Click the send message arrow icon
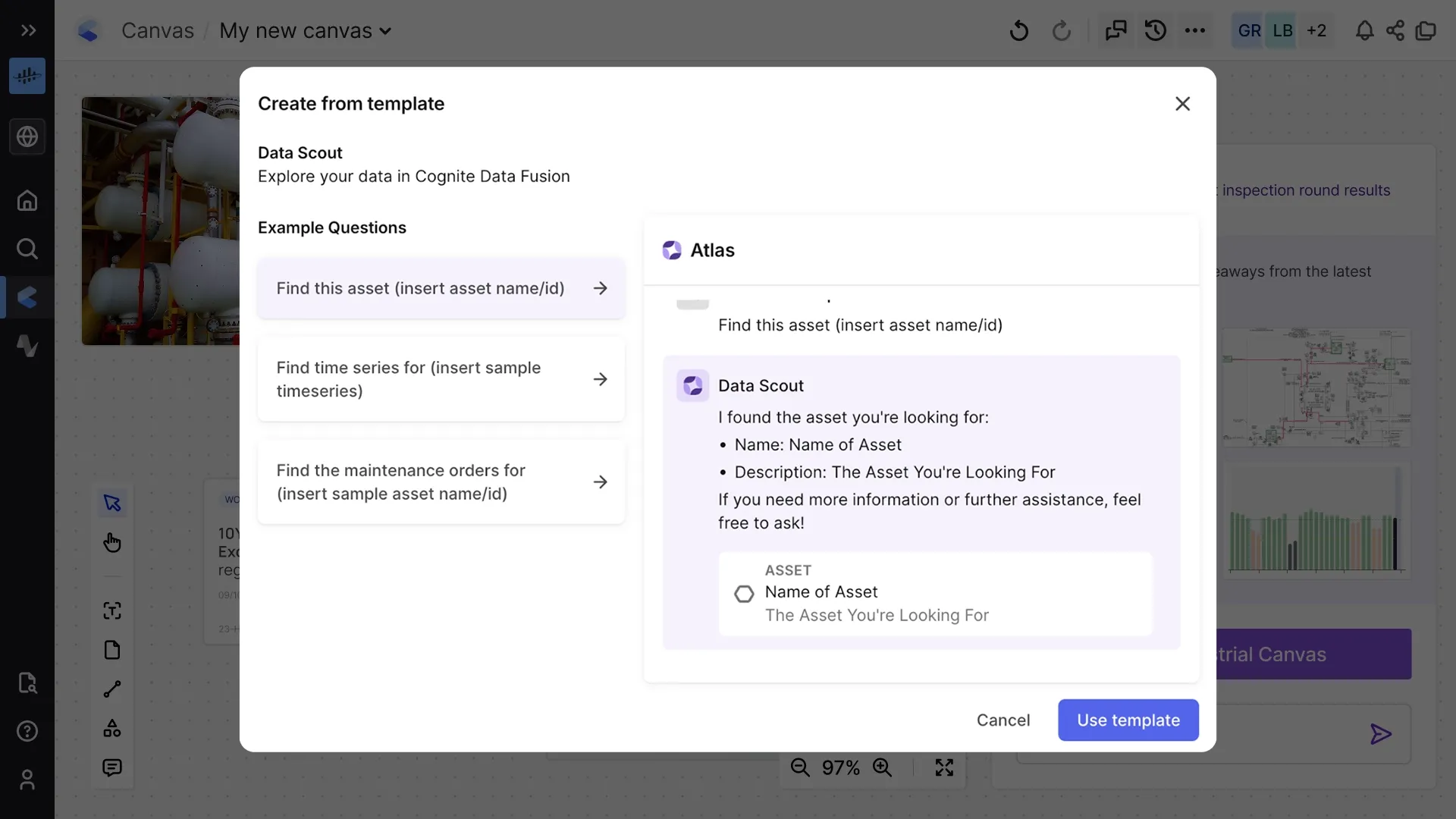The image size is (1456, 819). [1381, 734]
